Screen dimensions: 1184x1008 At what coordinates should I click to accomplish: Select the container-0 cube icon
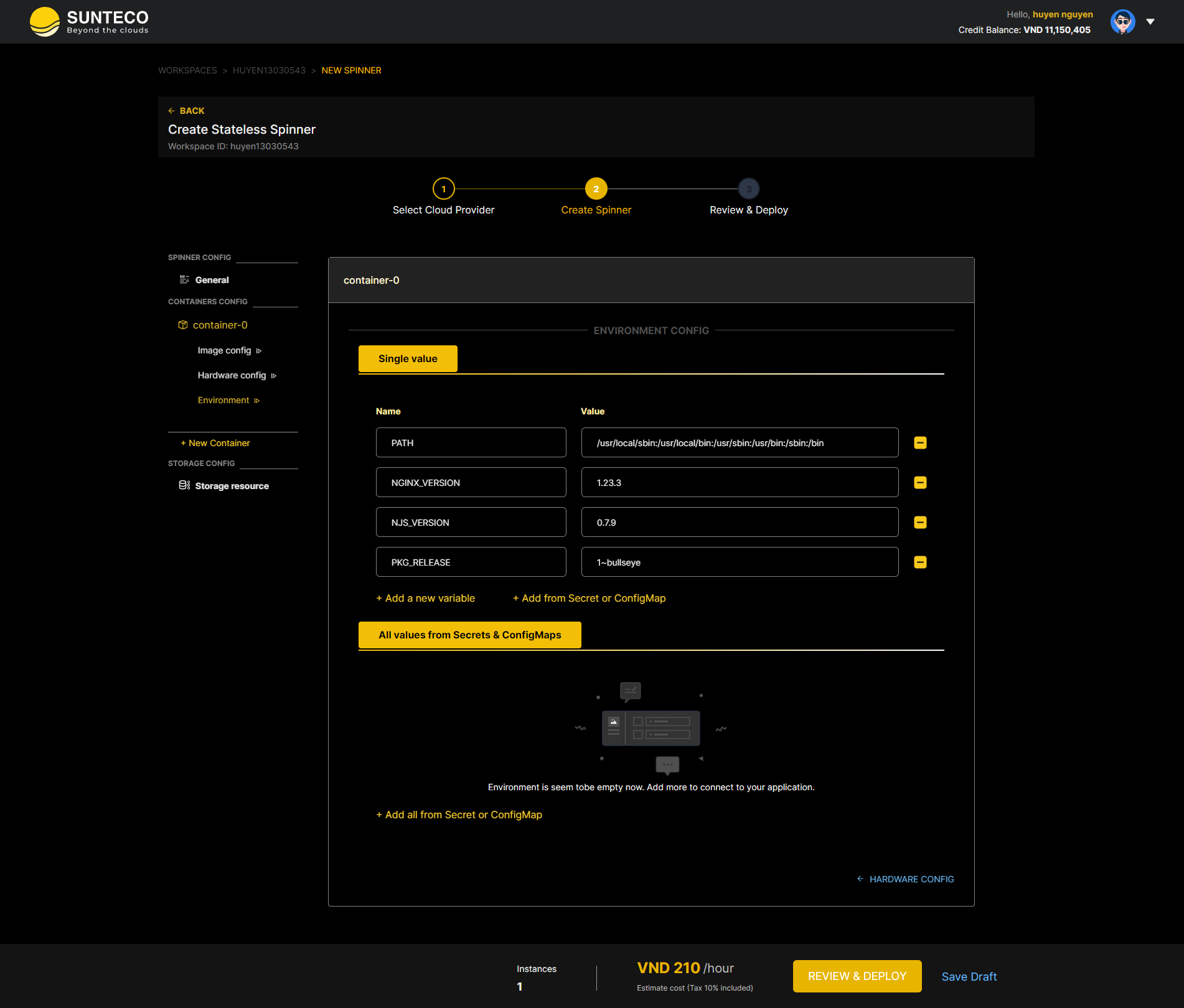[184, 325]
